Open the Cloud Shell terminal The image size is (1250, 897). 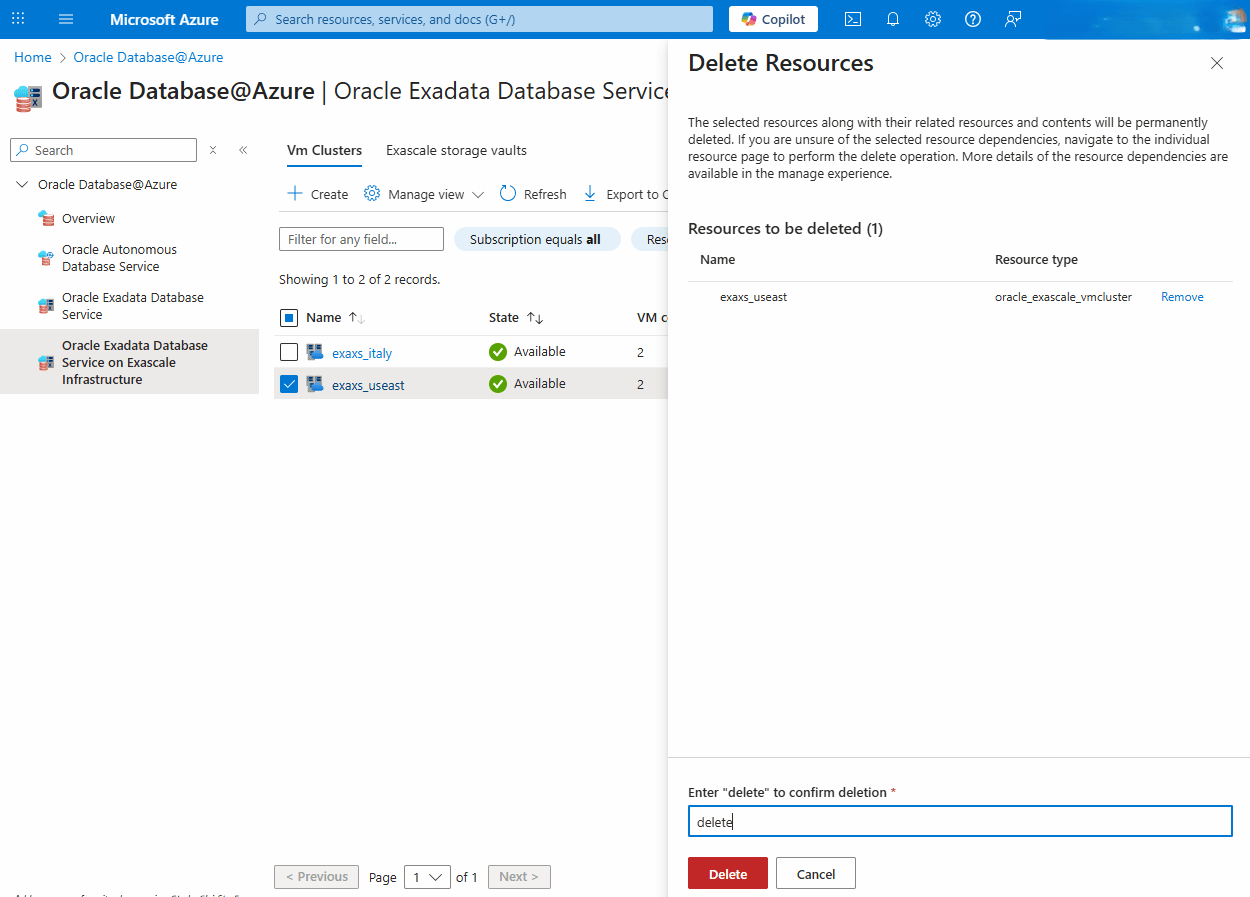point(852,18)
